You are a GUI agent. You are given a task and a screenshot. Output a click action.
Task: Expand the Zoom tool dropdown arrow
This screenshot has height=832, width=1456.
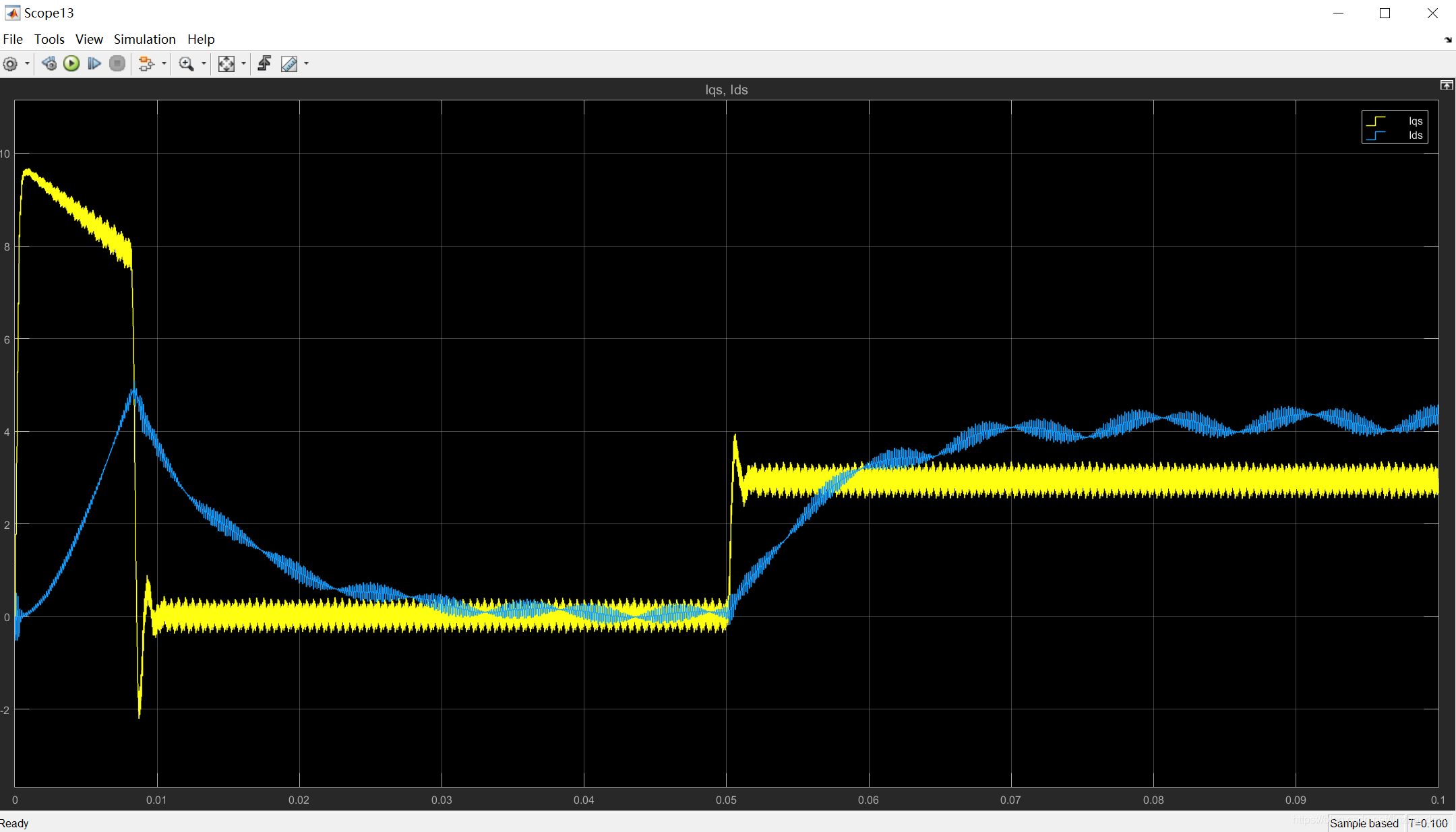click(x=204, y=64)
